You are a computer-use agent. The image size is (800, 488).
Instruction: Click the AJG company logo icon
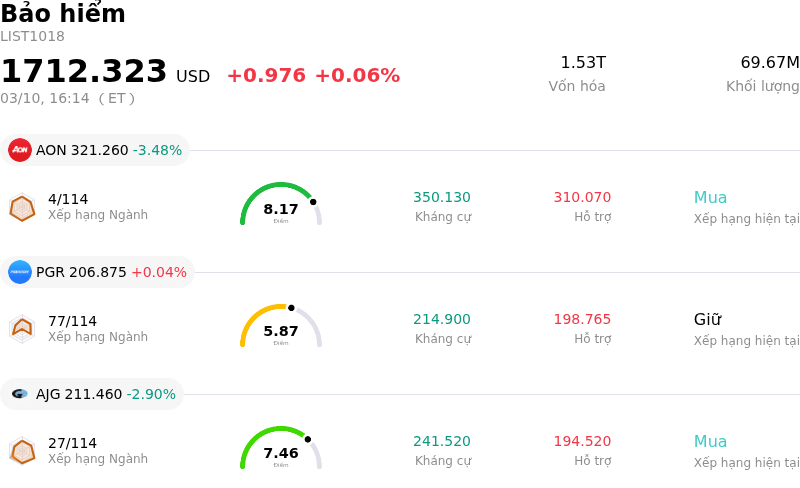[x=20, y=394]
